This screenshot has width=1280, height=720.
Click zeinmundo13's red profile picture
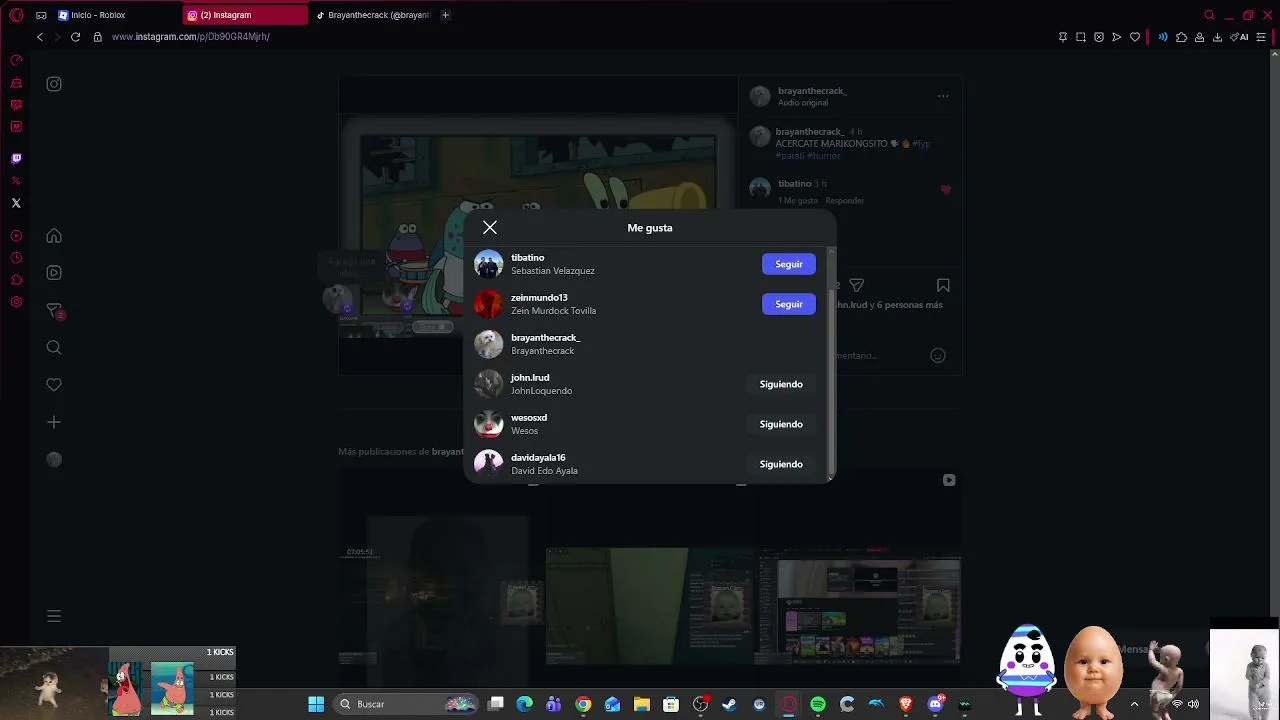coord(488,304)
